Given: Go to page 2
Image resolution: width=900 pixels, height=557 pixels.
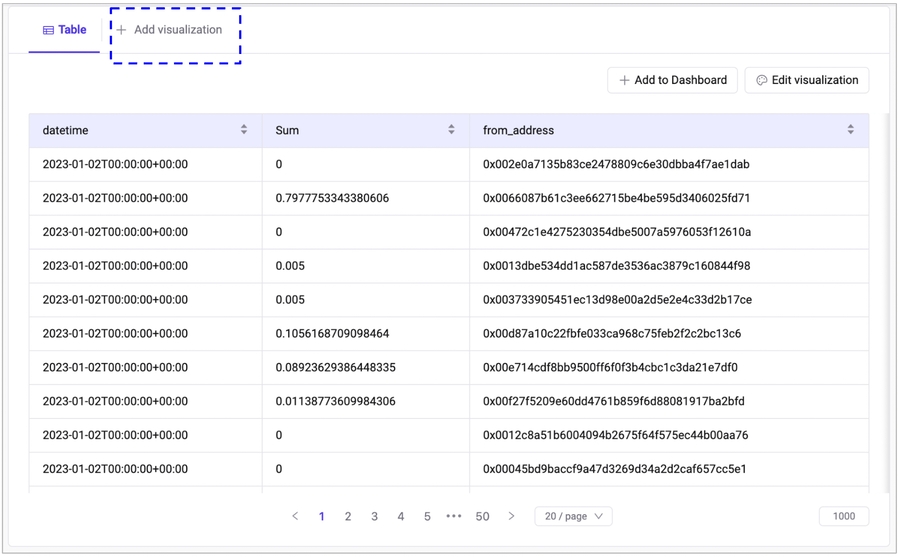Looking at the screenshot, I should click(x=348, y=516).
